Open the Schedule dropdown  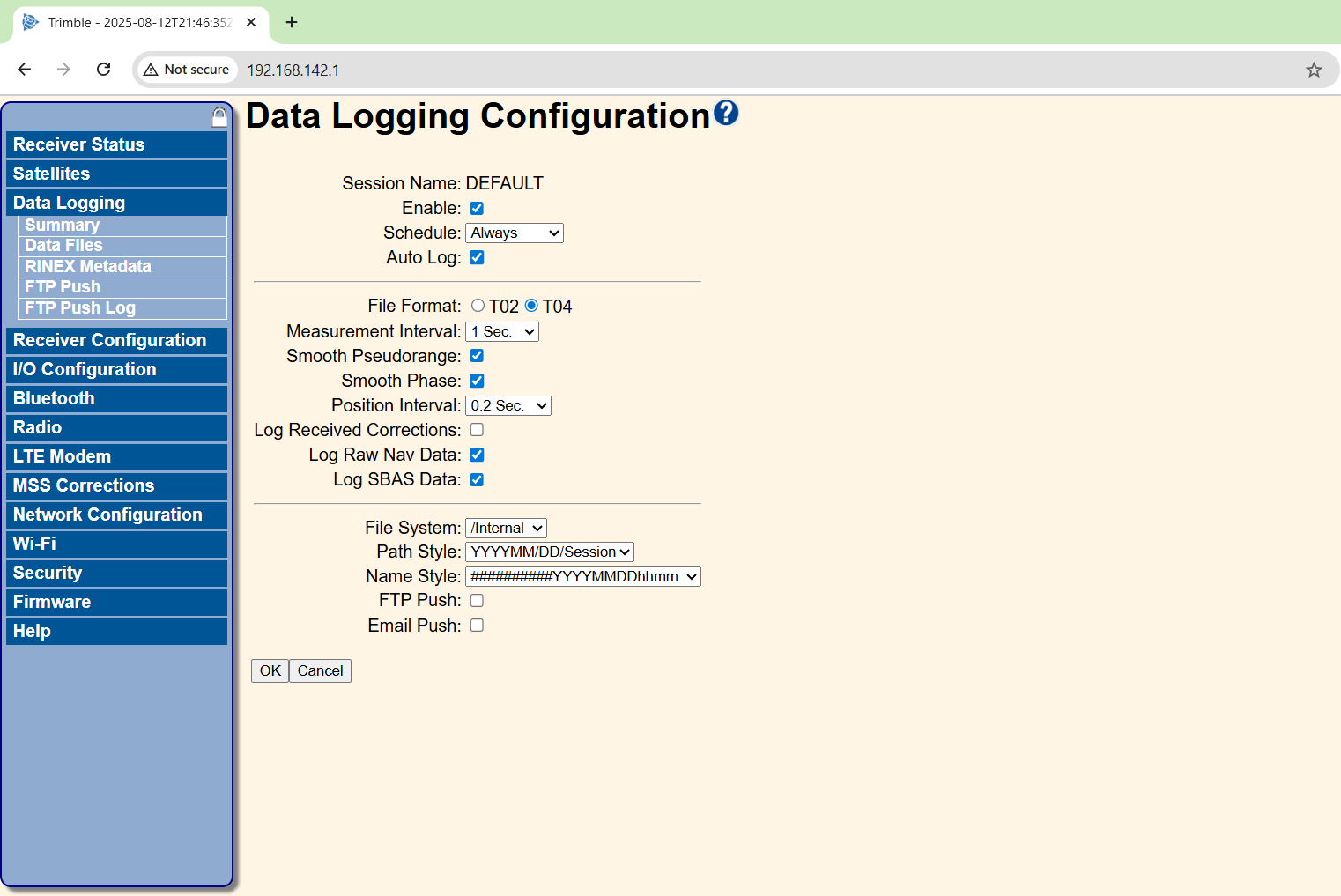[514, 233]
